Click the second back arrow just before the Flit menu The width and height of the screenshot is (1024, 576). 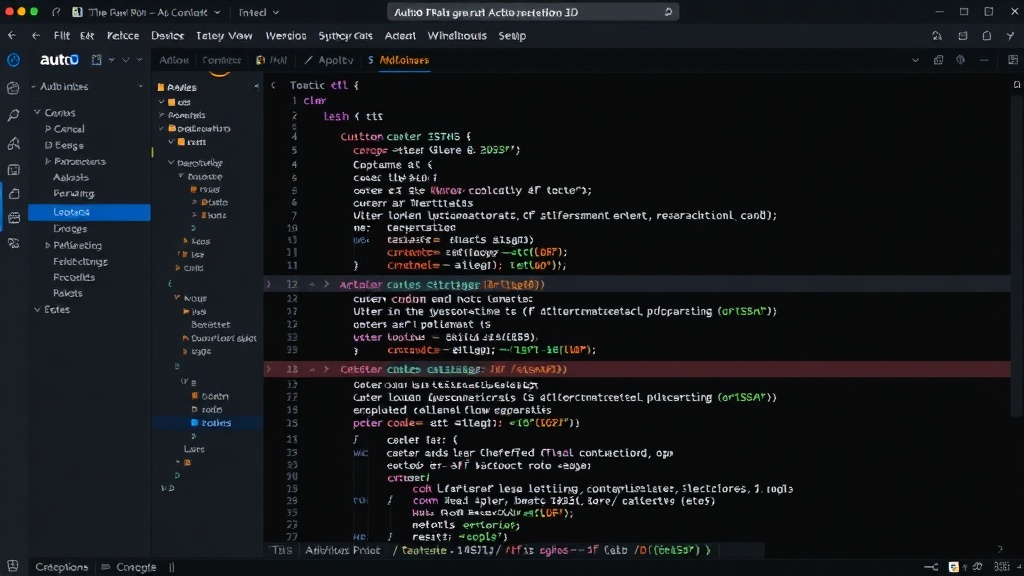pos(36,36)
